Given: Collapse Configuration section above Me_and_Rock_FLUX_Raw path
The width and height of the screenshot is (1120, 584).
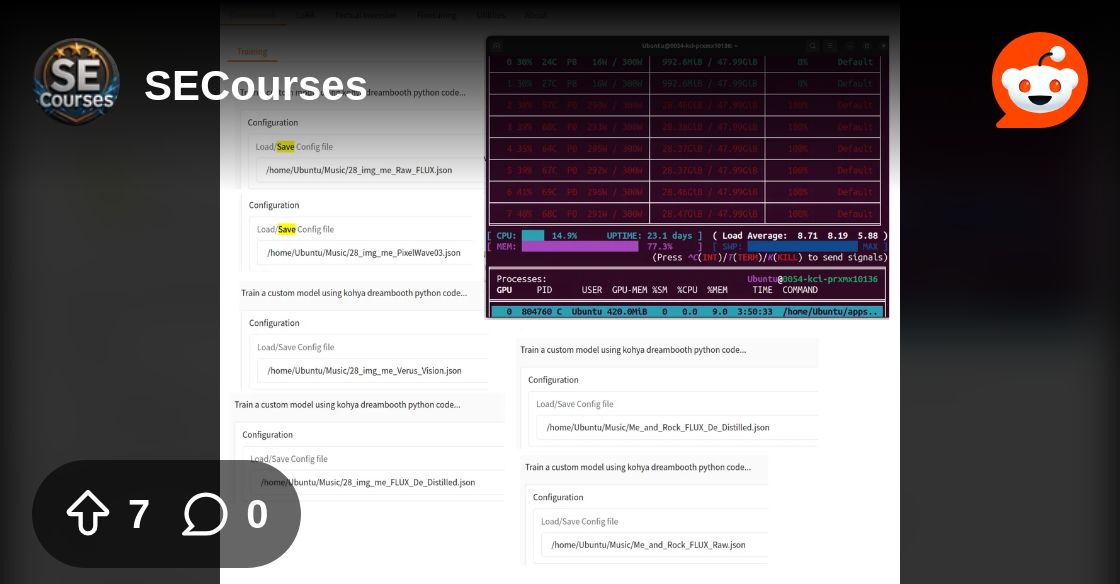Looking at the screenshot, I should 558,497.
